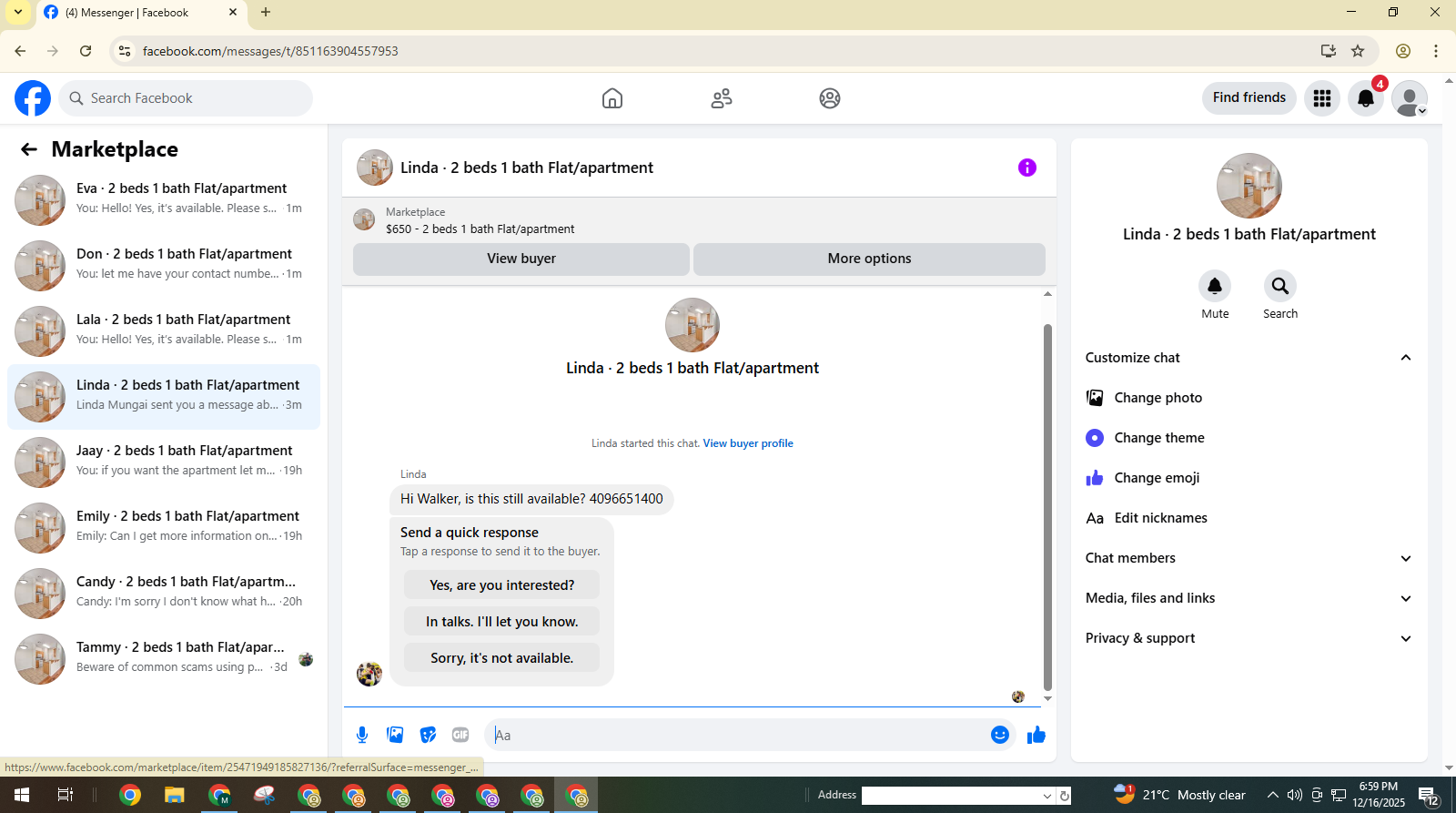Viewport: 1456px width, 813px height.
Task: Open notifications bell with 4 badge
Action: 1366,98
